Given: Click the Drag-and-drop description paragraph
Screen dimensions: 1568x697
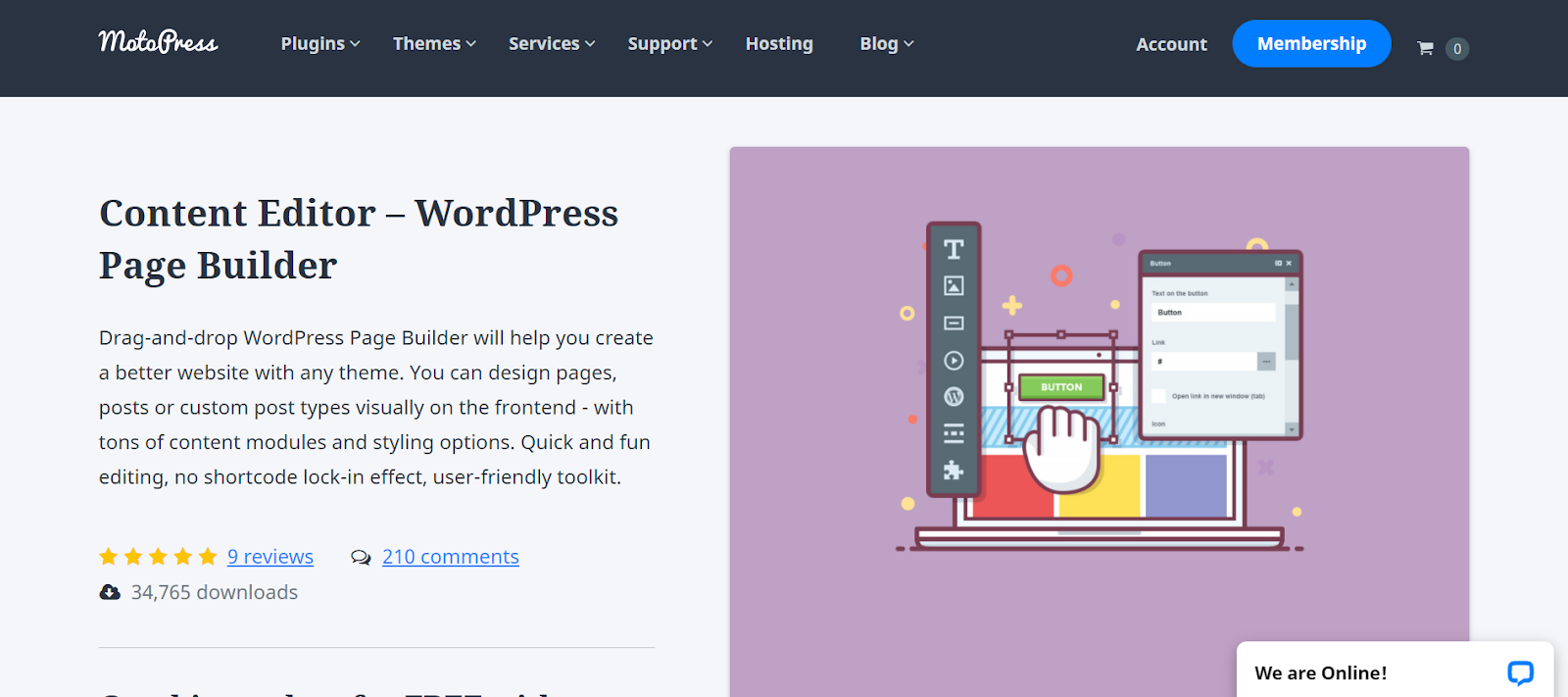Looking at the screenshot, I should pos(376,408).
